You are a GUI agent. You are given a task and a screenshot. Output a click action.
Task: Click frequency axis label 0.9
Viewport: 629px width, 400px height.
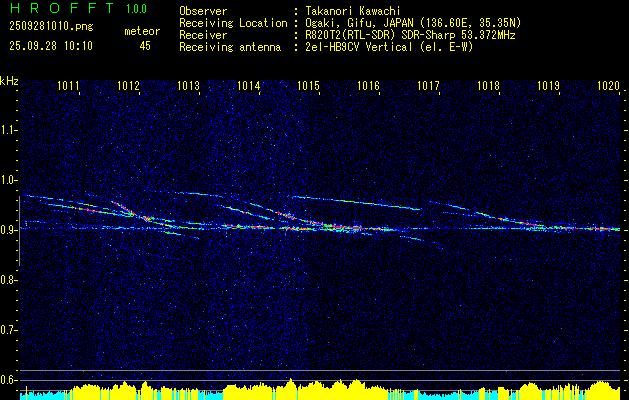8,230
